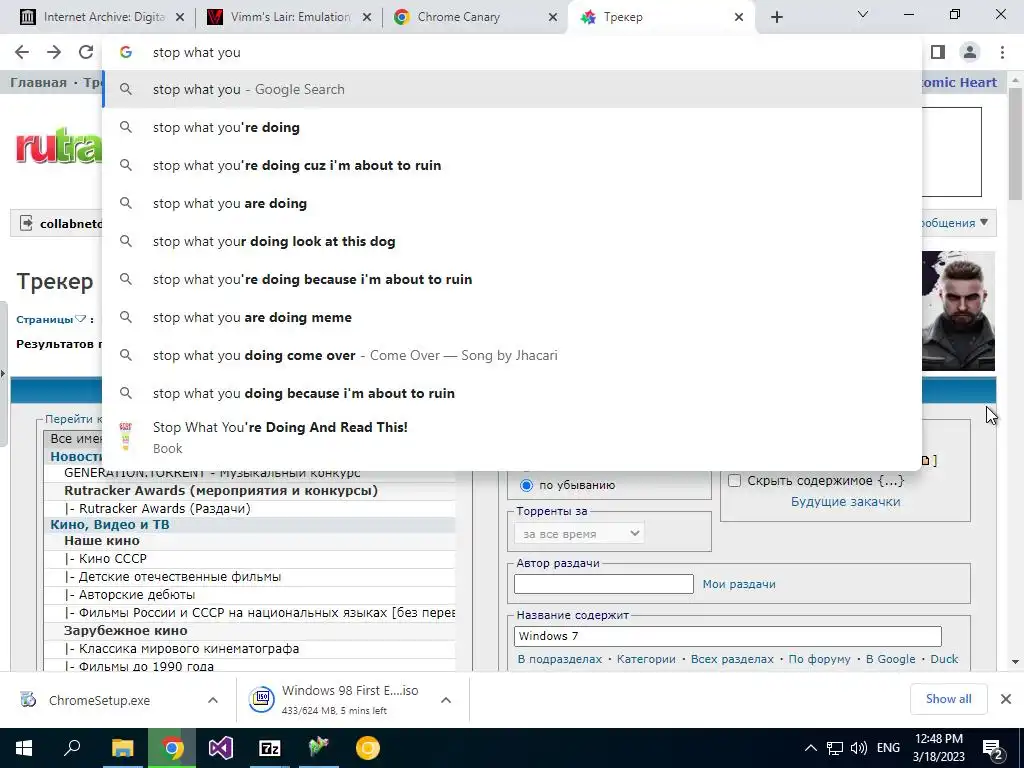Select '|- Кино СССР' list row

[x=250, y=558]
